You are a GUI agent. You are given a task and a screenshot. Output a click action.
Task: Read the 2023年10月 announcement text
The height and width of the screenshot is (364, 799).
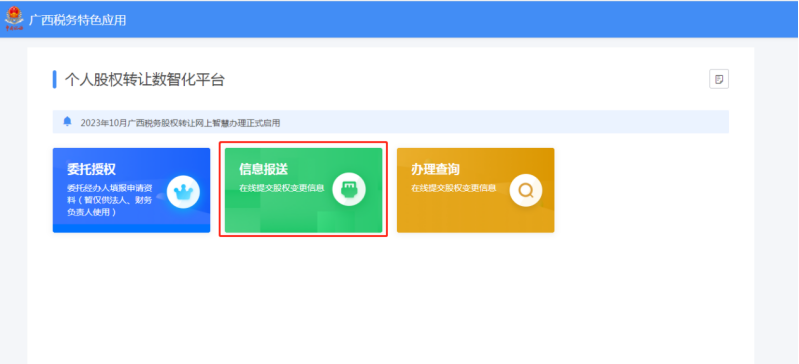(x=180, y=123)
